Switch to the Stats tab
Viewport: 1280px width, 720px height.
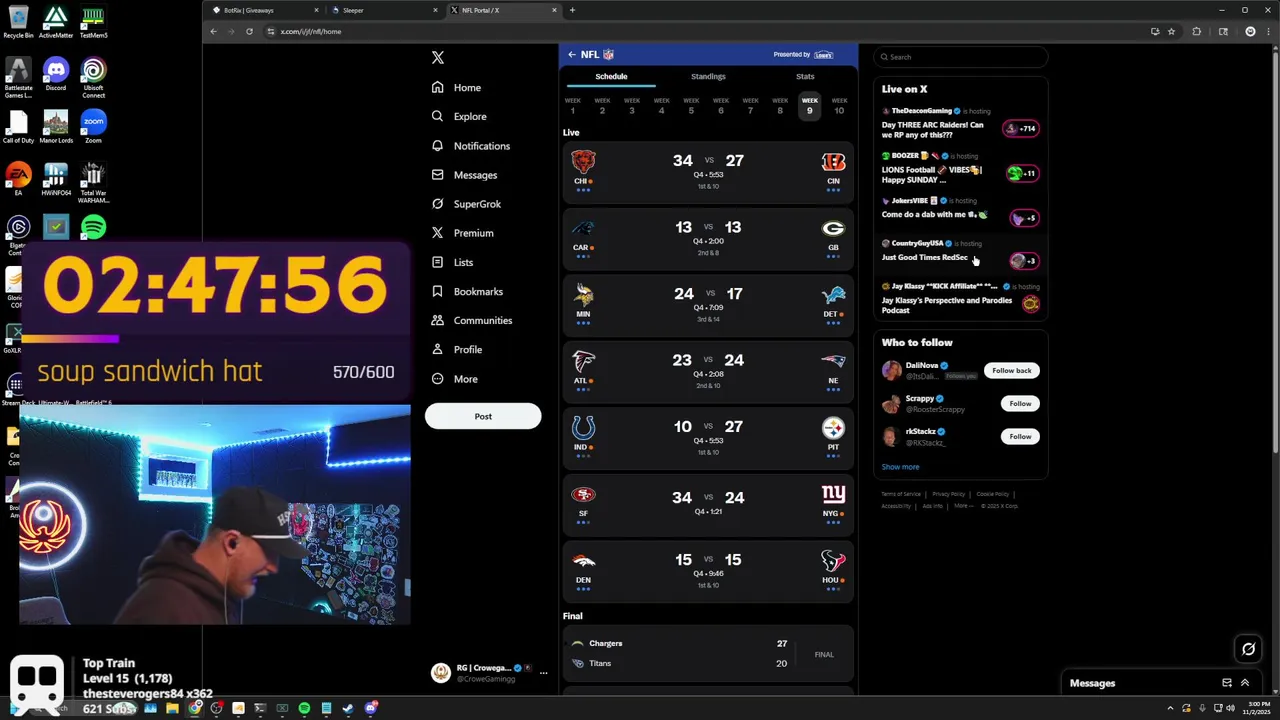click(x=805, y=77)
